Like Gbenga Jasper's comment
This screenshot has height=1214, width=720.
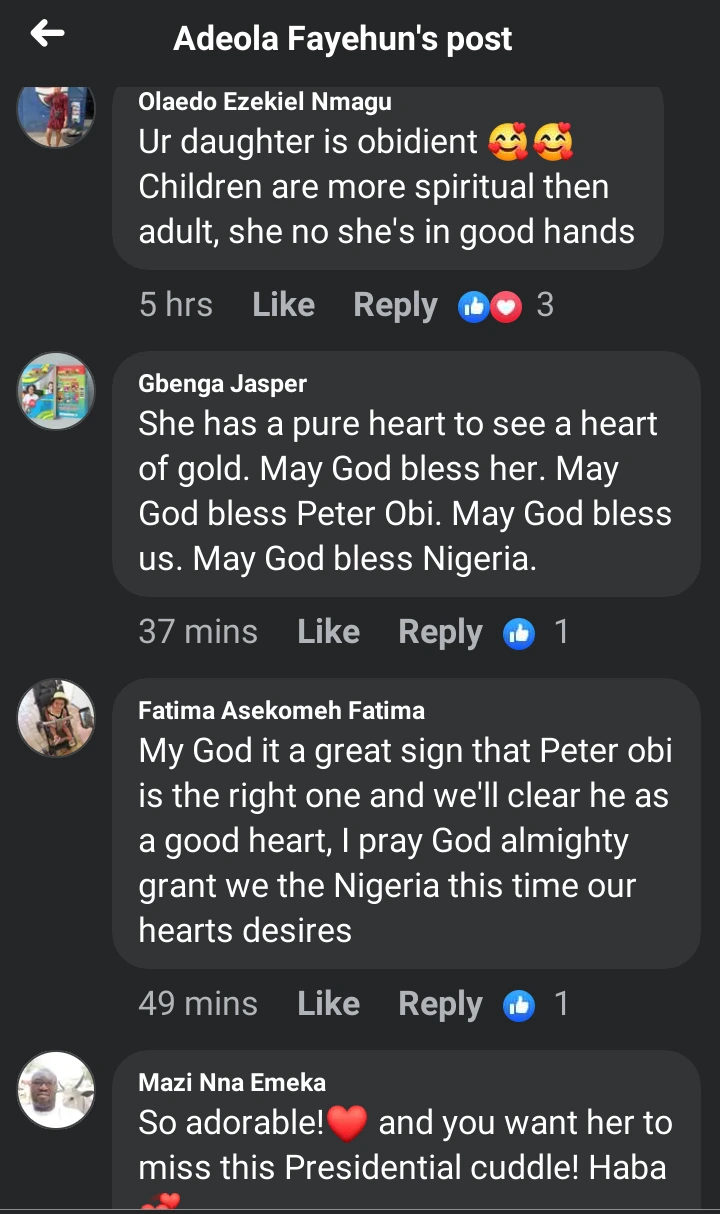328,632
